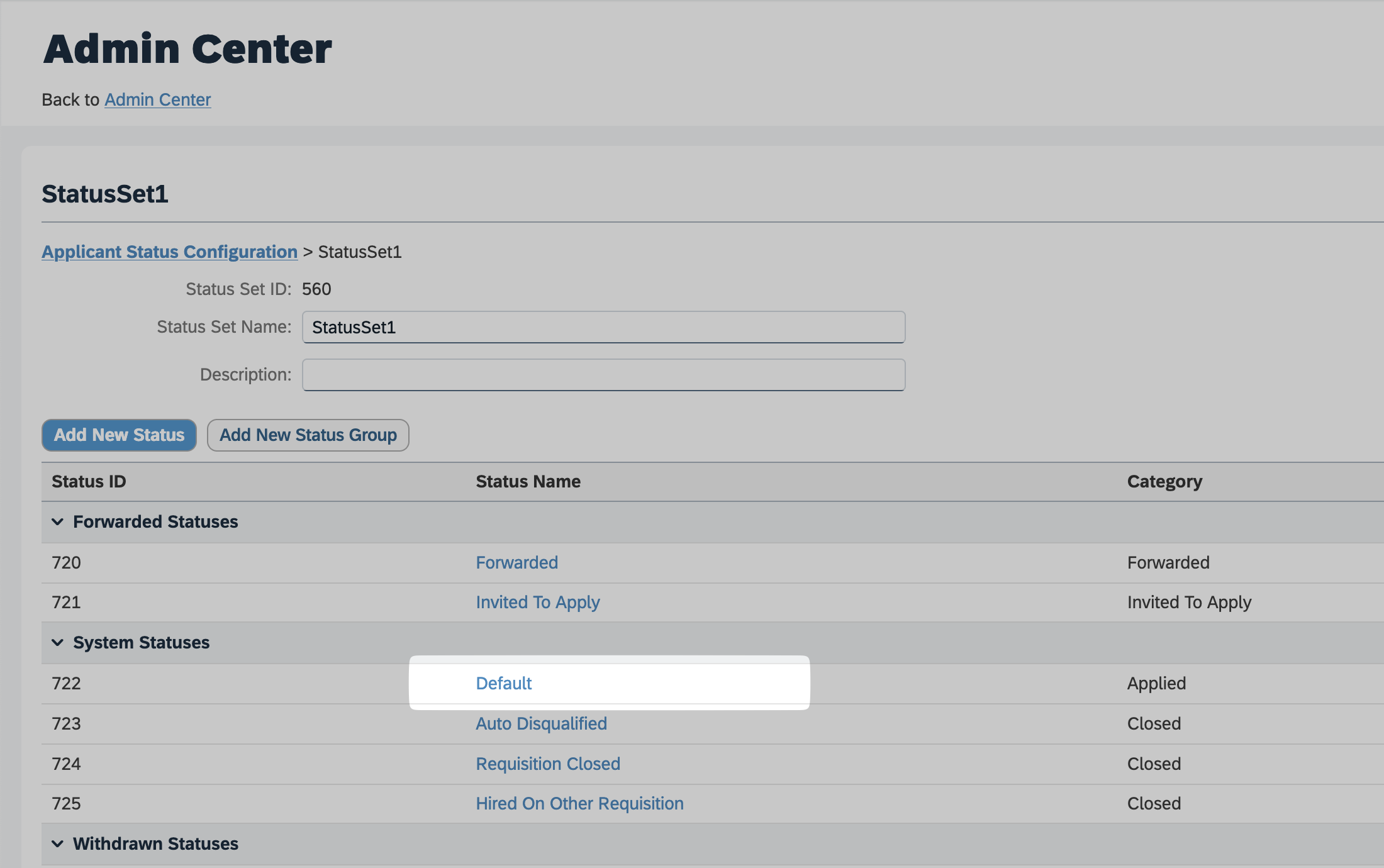Click into the Description field

point(603,375)
